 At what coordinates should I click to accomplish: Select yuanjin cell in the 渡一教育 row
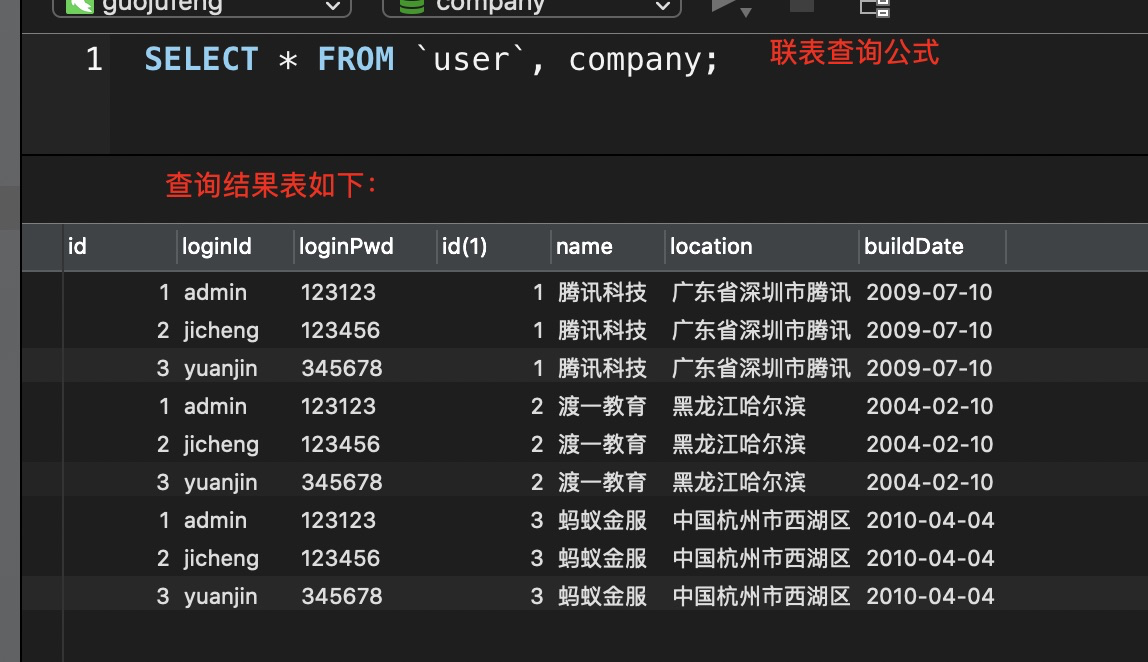(220, 483)
